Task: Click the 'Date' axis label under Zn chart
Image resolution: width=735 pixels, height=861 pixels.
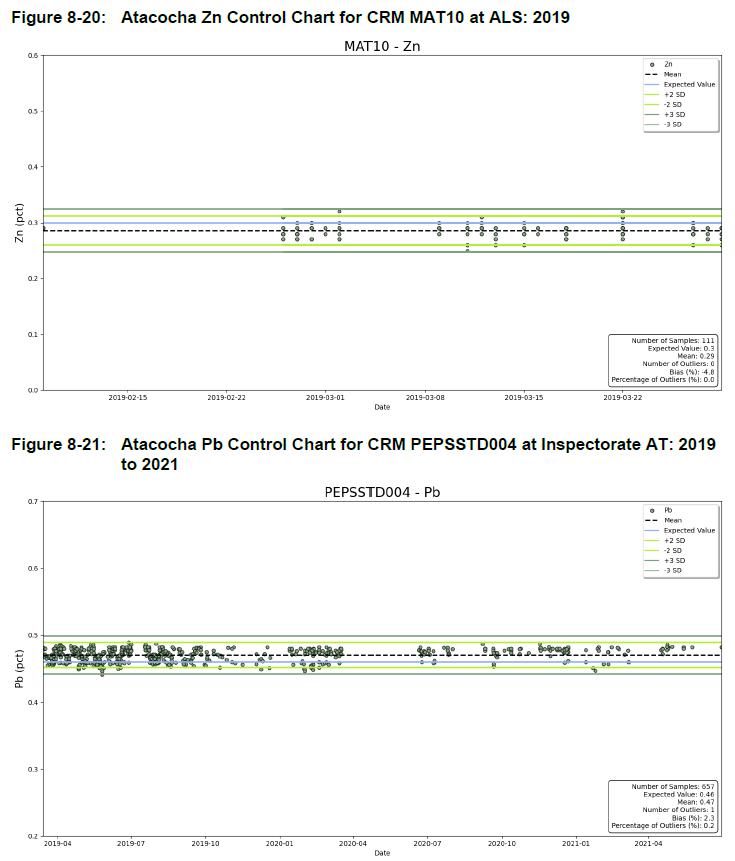Action: (382, 407)
